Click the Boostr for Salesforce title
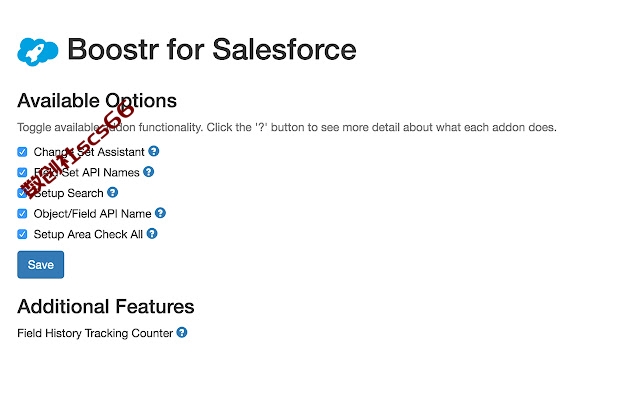 click(212, 49)
